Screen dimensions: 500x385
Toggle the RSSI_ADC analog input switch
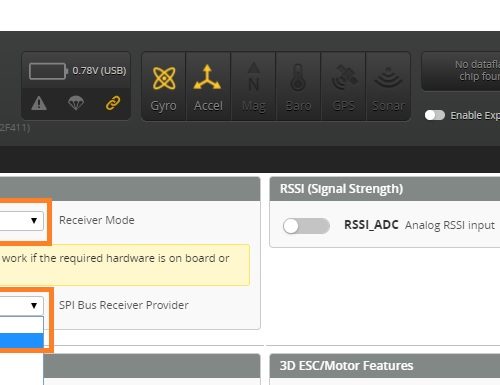(x=306, y=226)
